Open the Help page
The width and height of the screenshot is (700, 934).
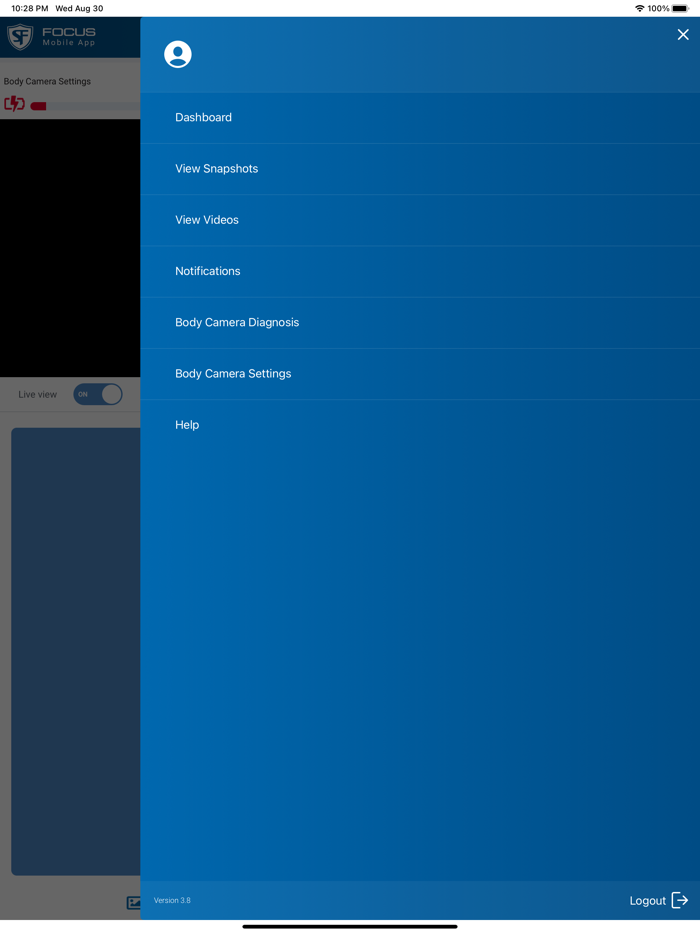tap(420, 425)
